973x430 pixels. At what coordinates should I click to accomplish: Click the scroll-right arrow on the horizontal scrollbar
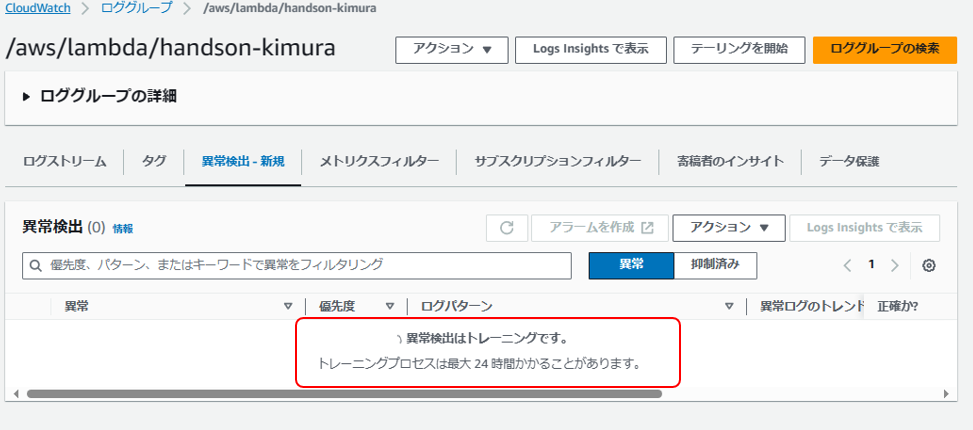(x=946, y=393)
